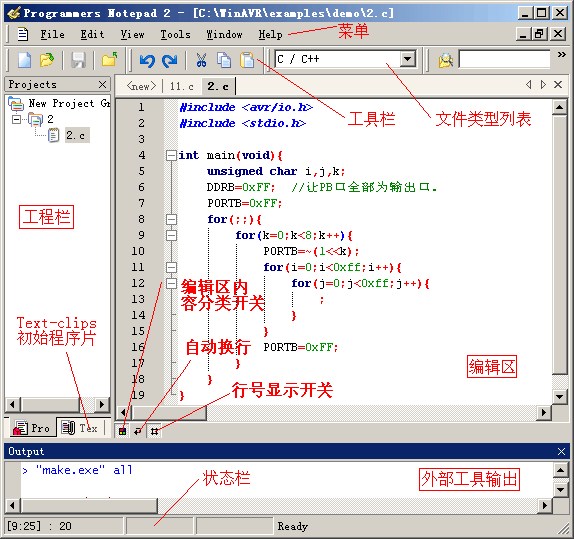Toggle line numbers display button

[x=154, y=431]
